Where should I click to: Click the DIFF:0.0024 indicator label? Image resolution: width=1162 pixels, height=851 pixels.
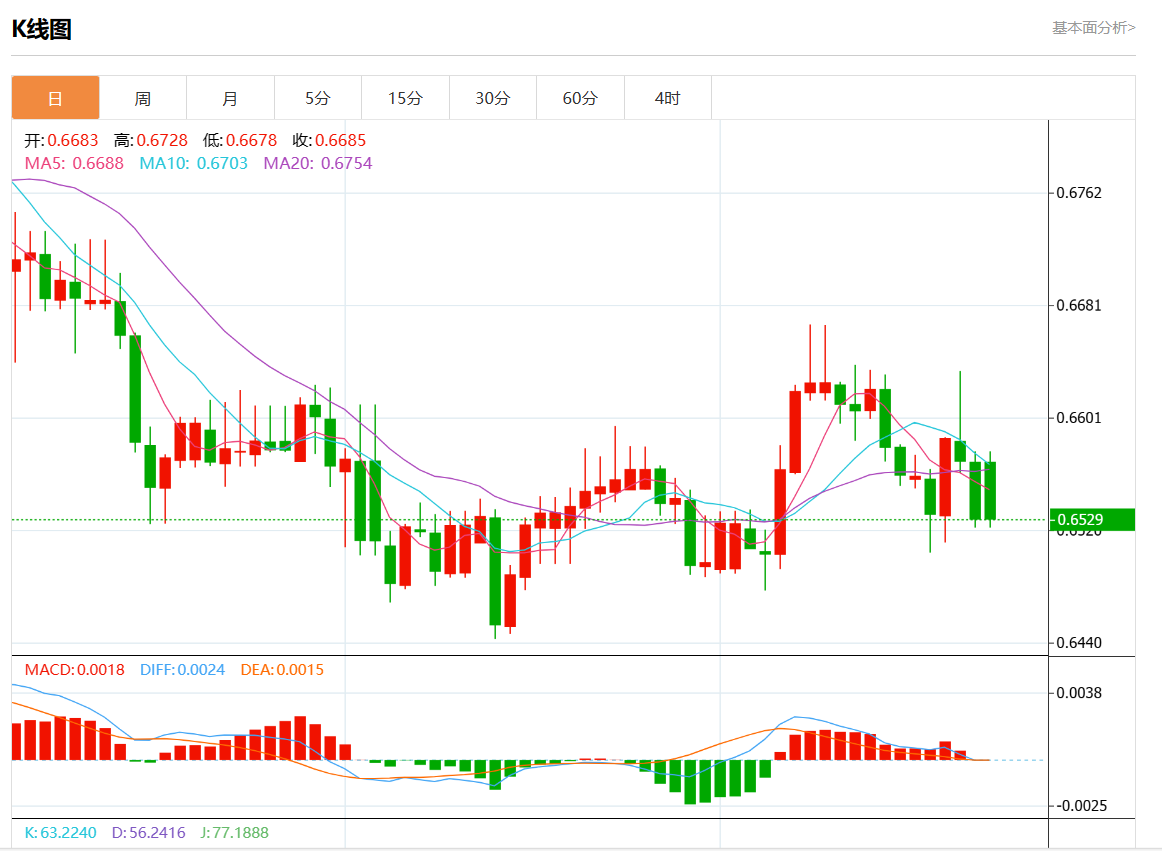point(182,670)
